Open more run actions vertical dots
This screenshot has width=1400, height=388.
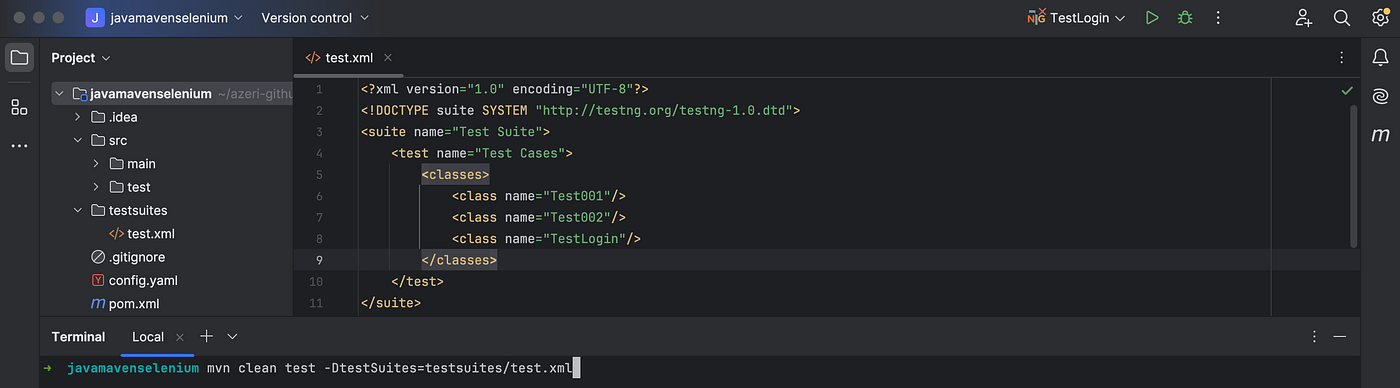point(1218,17)
